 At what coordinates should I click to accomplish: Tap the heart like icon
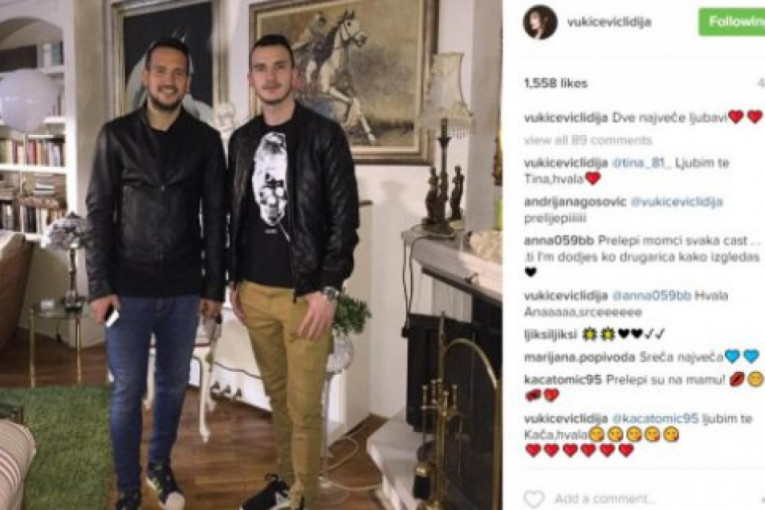[x=534, y=499]
